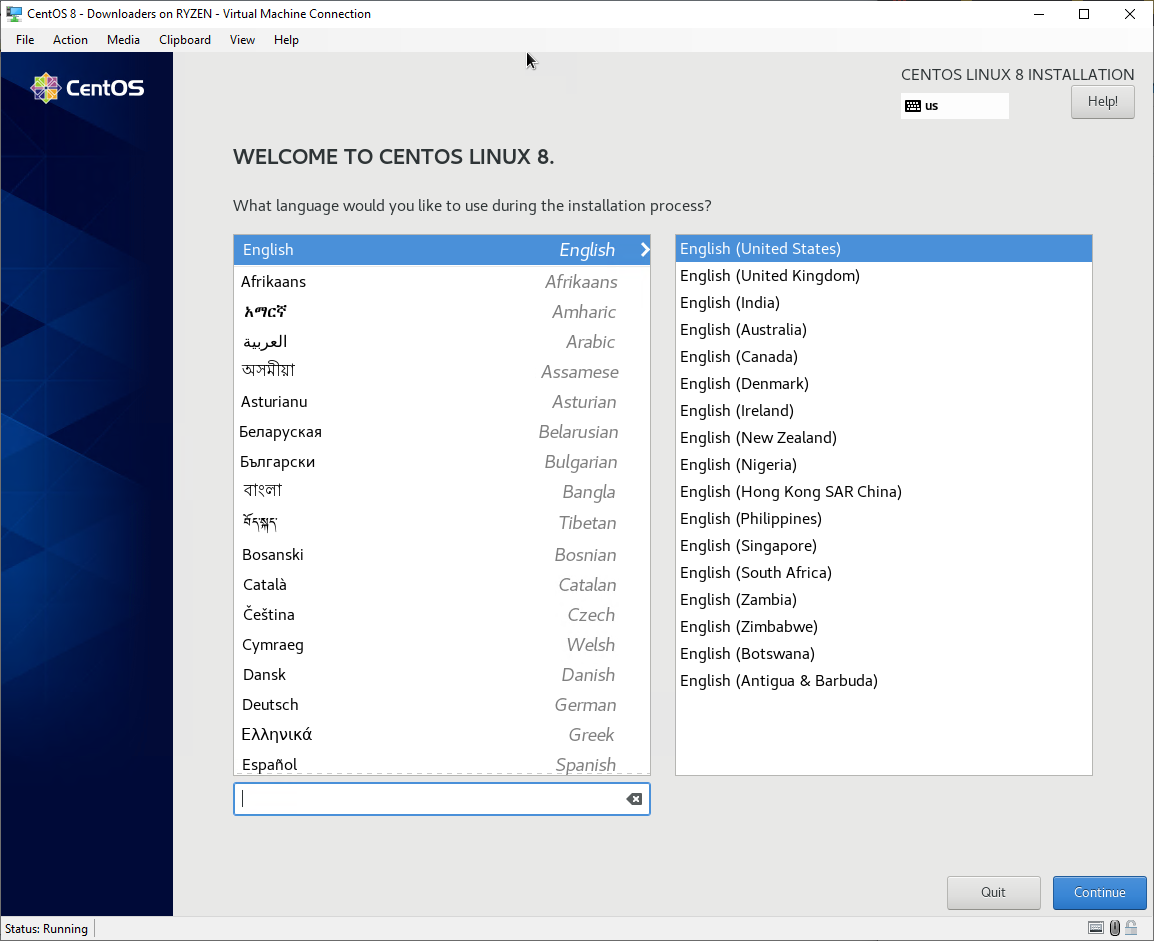
Task: Select Arabic in the language list
Action: click(x=442, y=342)
